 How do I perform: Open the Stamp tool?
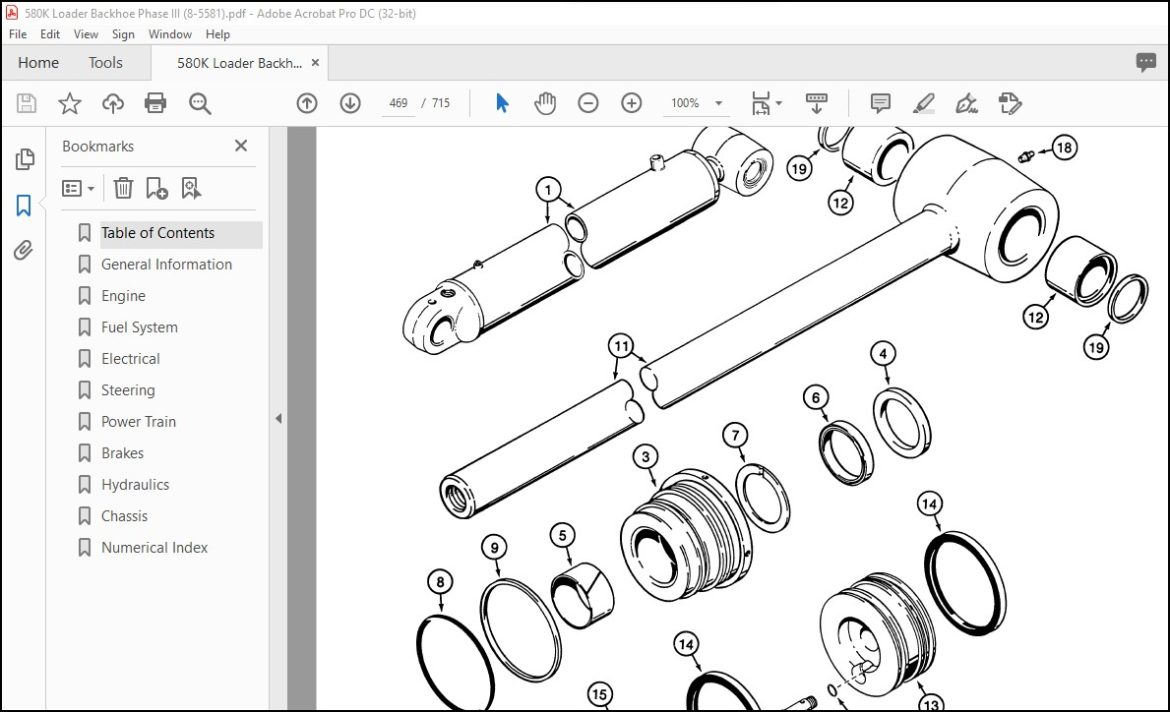(x=1010, y=103)
